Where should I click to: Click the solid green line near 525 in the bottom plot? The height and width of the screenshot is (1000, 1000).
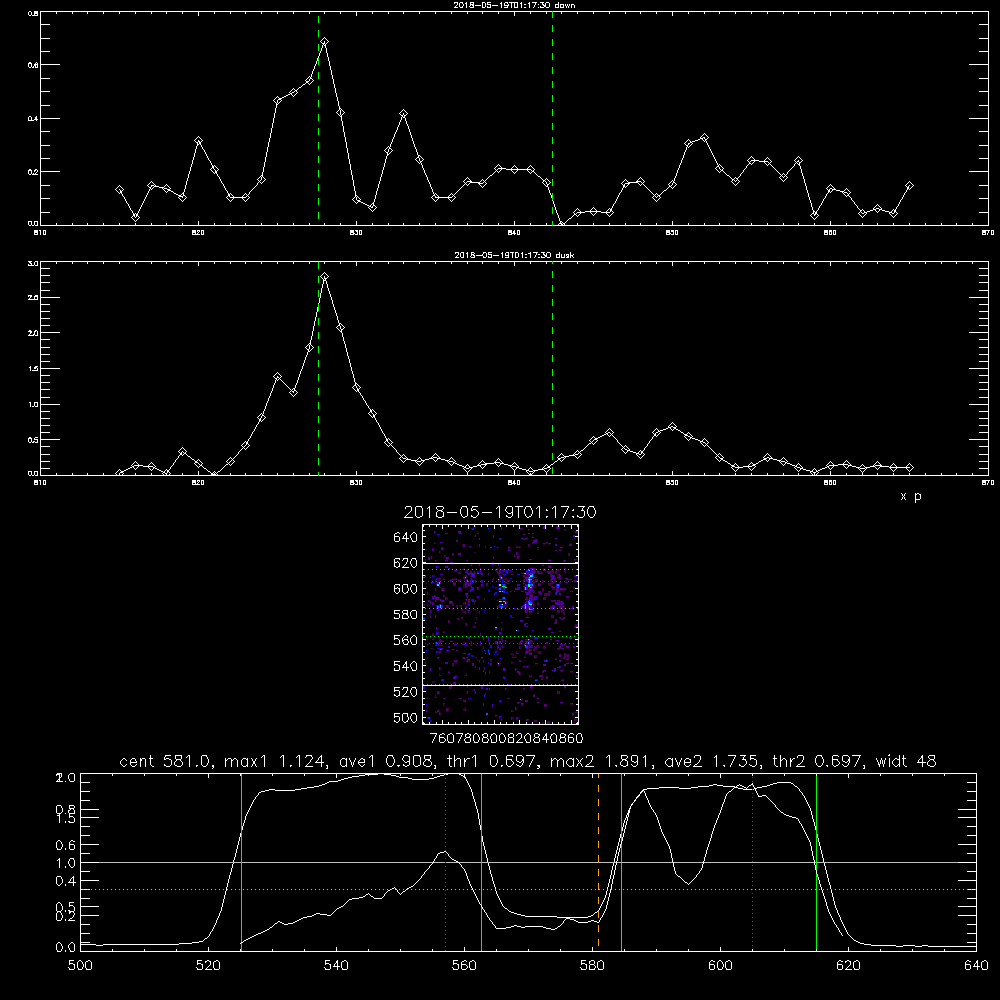(241, 862)
